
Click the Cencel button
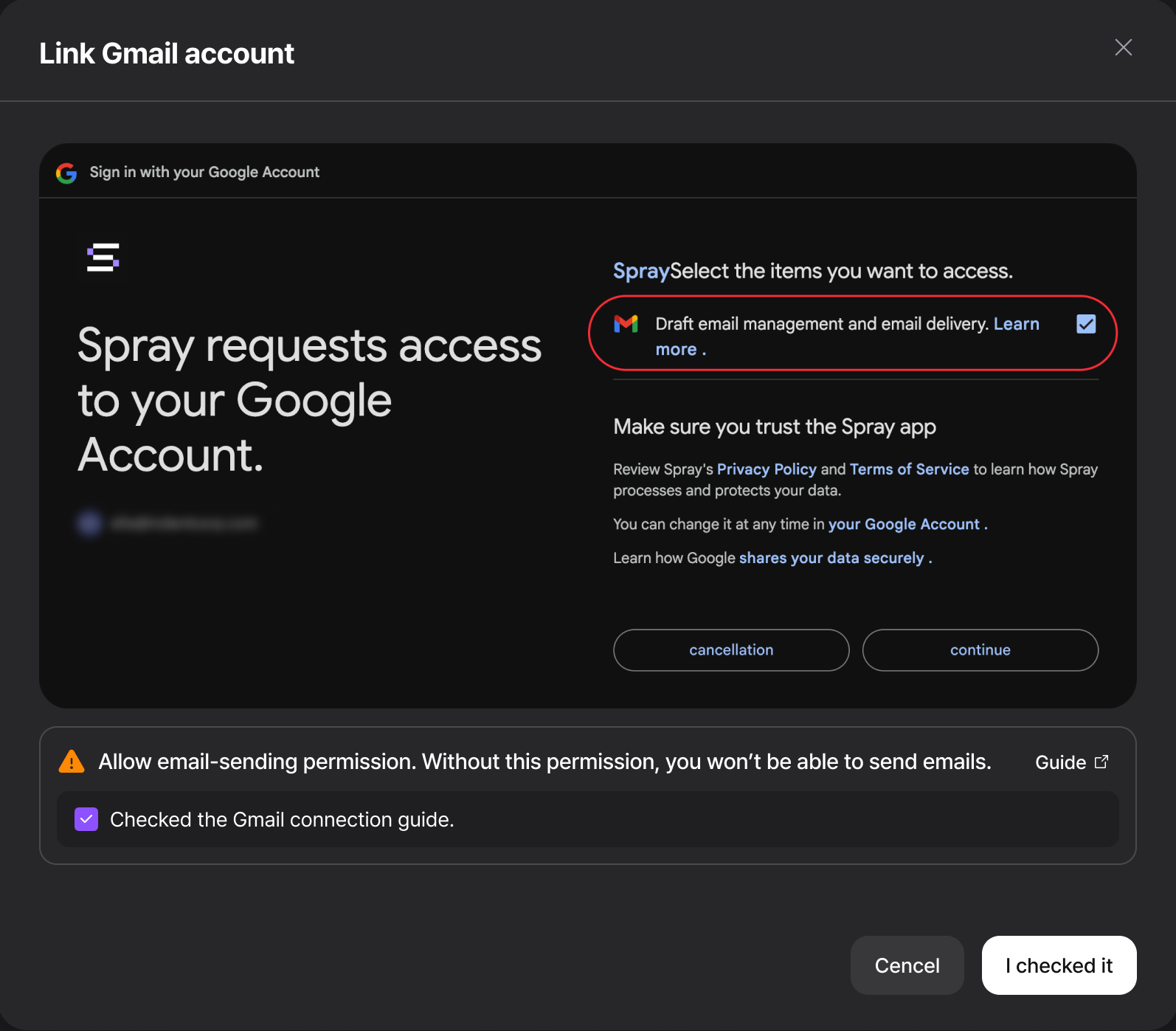(907, 965)
